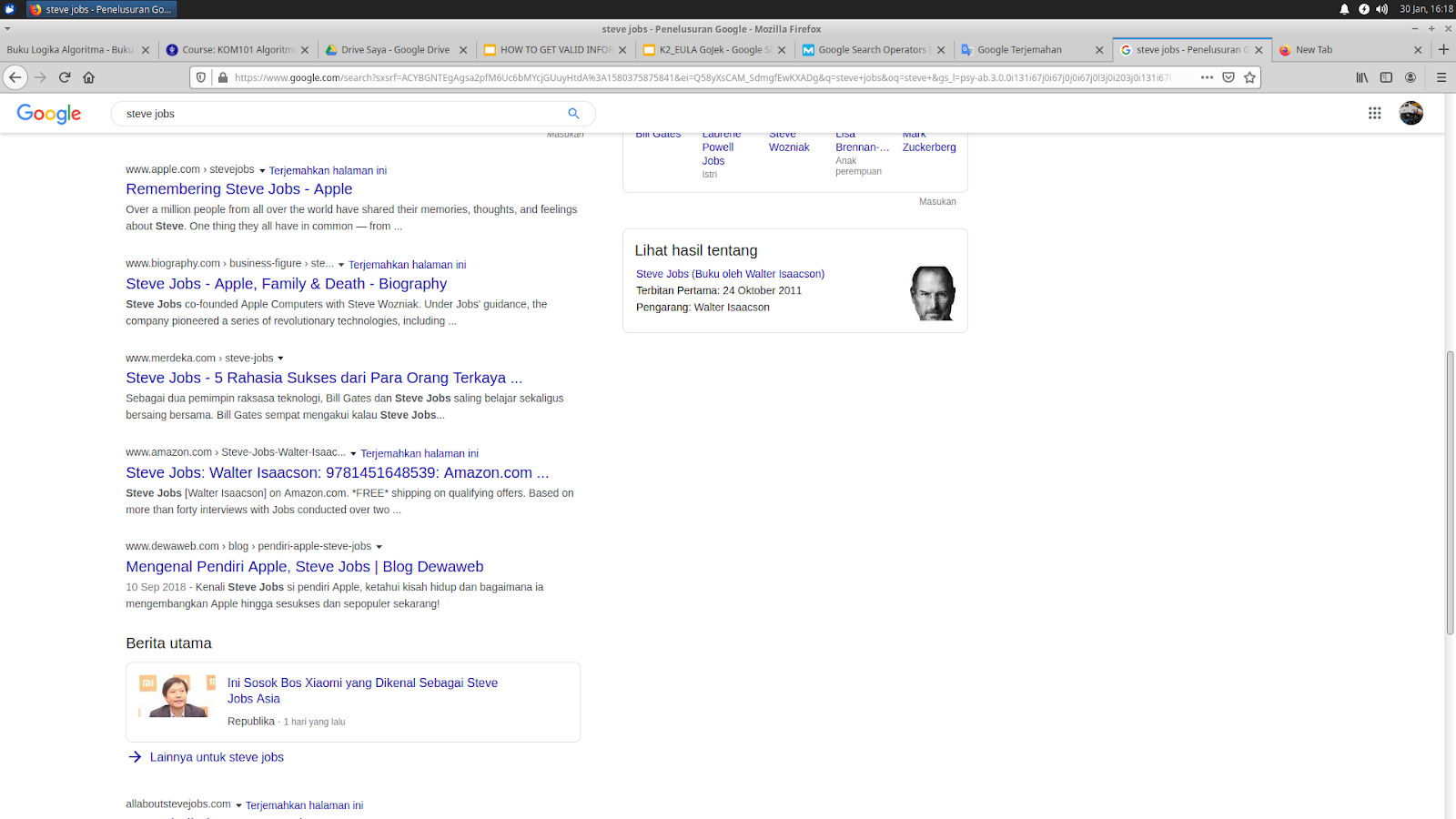The image size is (1456, 819).
Task: Open Steve Wozniak related person link
Action: (789, 141)
